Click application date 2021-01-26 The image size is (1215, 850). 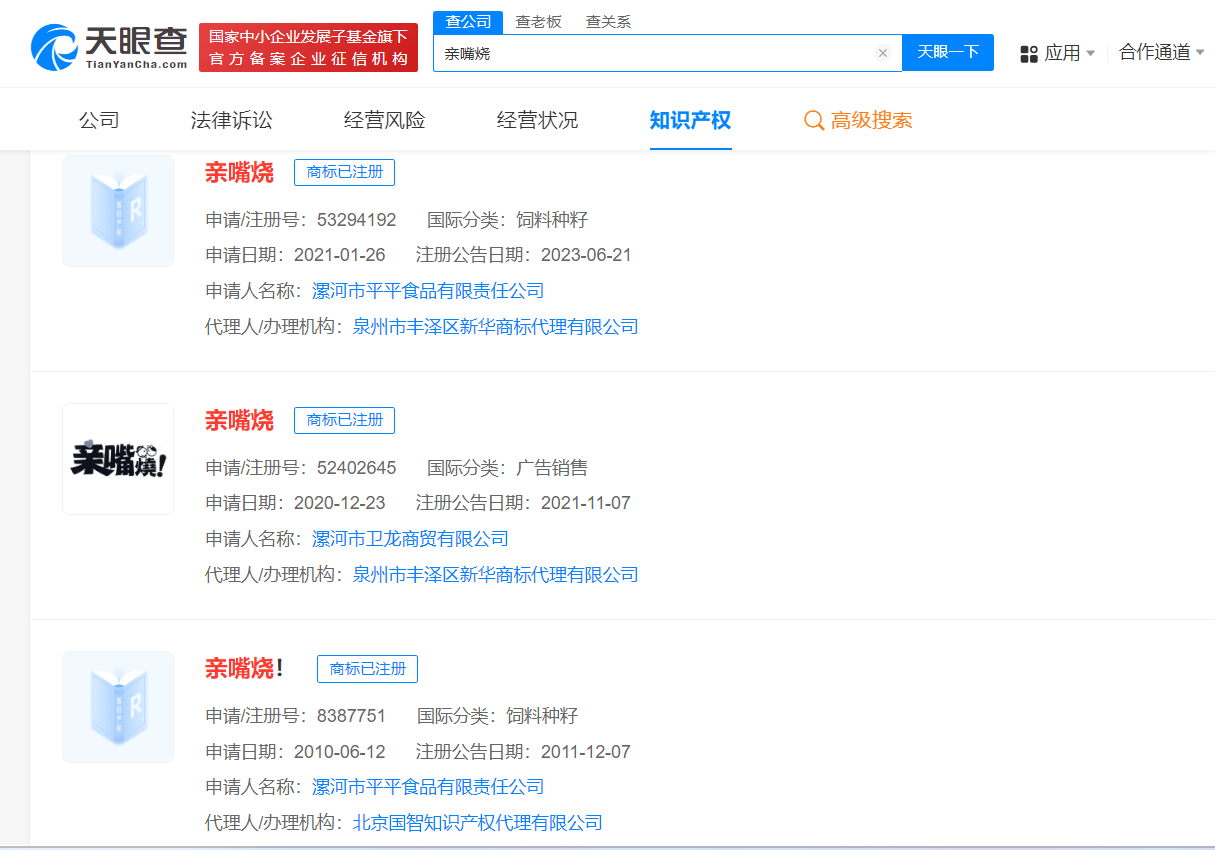339,255
